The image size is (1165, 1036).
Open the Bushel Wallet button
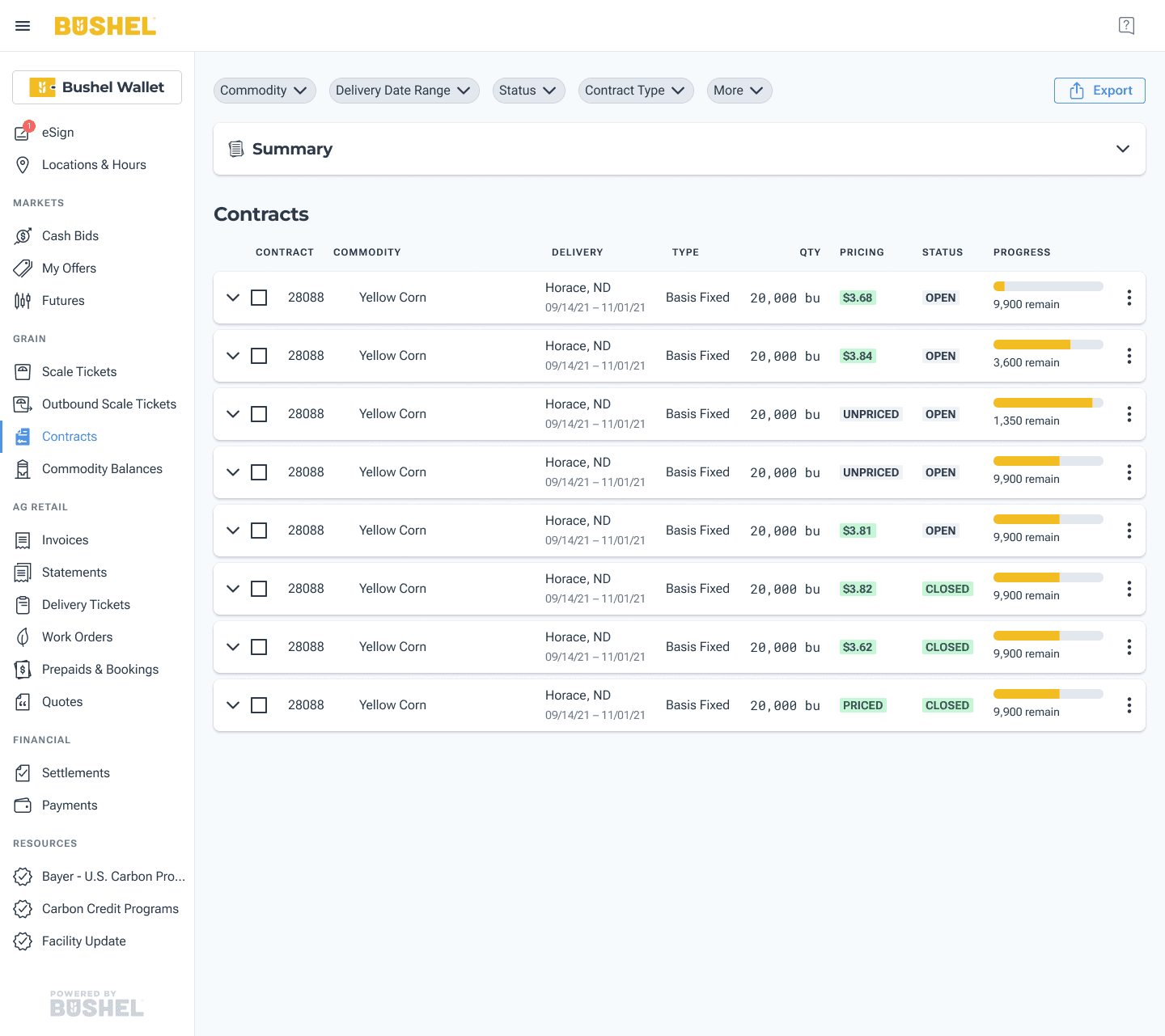point(97,87)
